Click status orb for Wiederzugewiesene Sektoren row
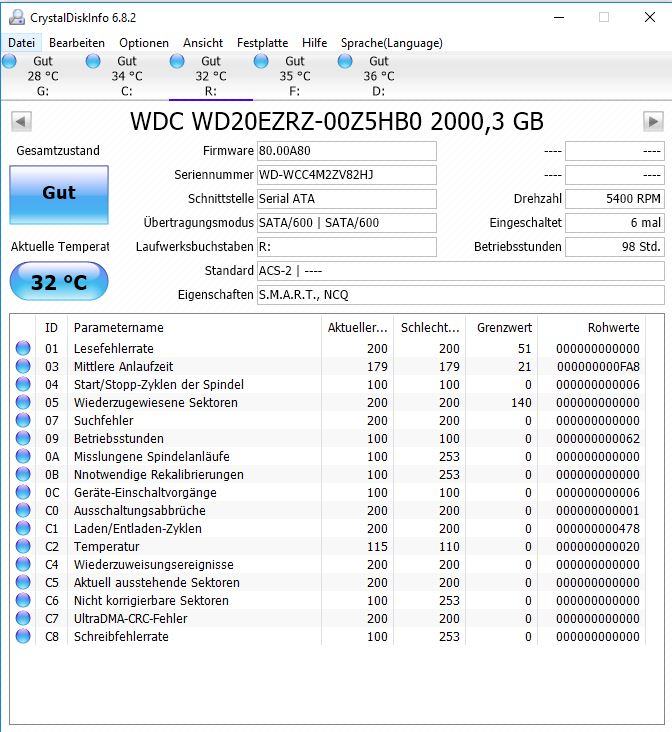672x732 pixels. pos(23,402)
